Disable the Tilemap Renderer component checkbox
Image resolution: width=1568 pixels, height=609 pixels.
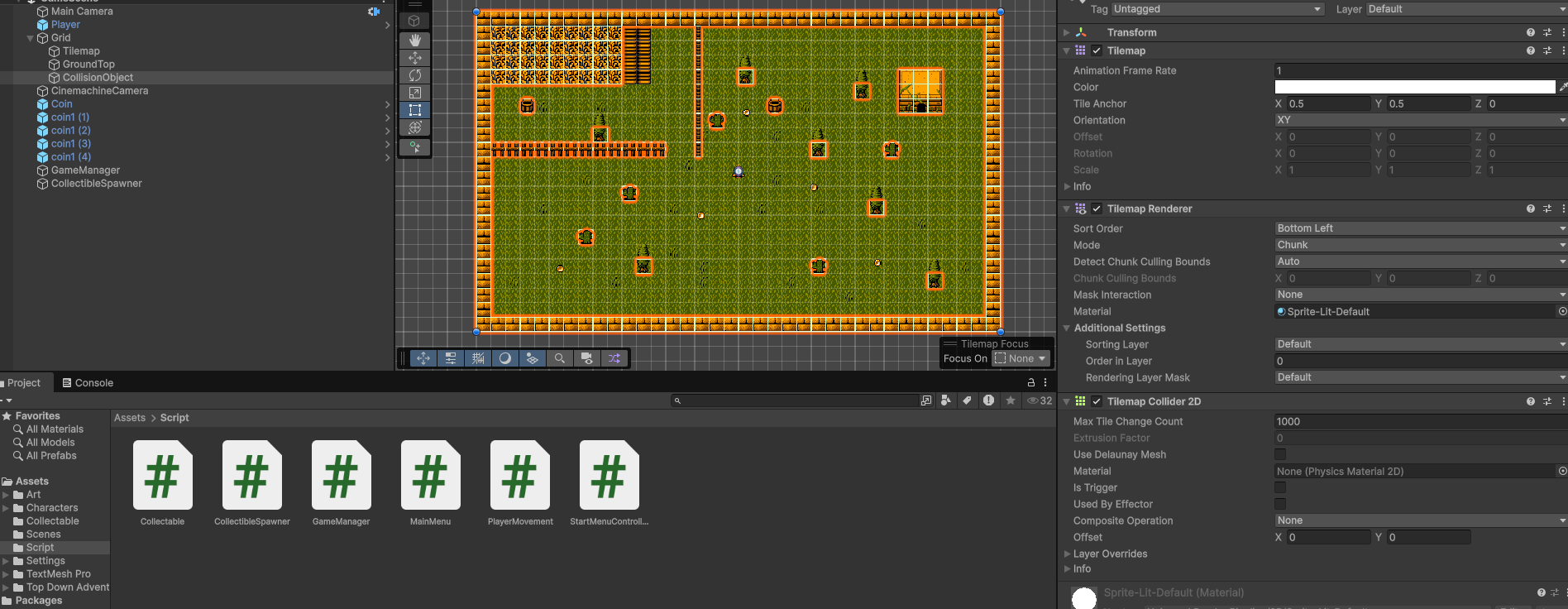click(1097, 209)
